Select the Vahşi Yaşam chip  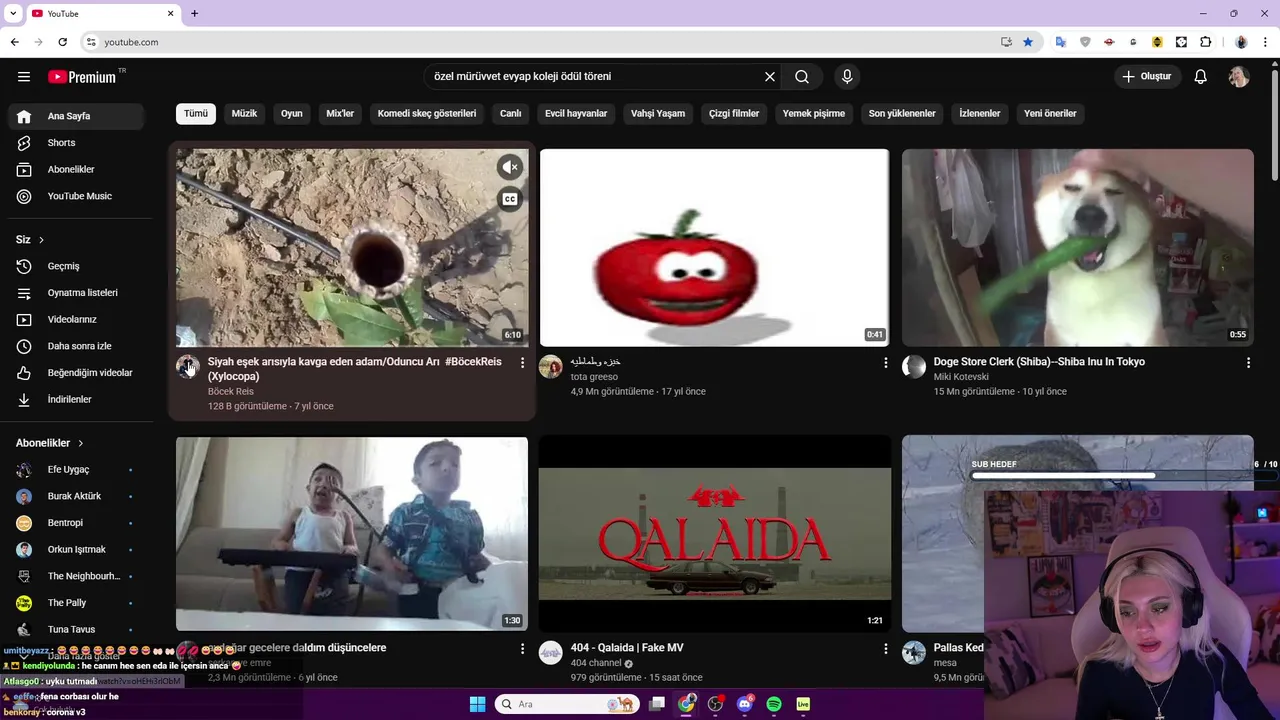658,114
